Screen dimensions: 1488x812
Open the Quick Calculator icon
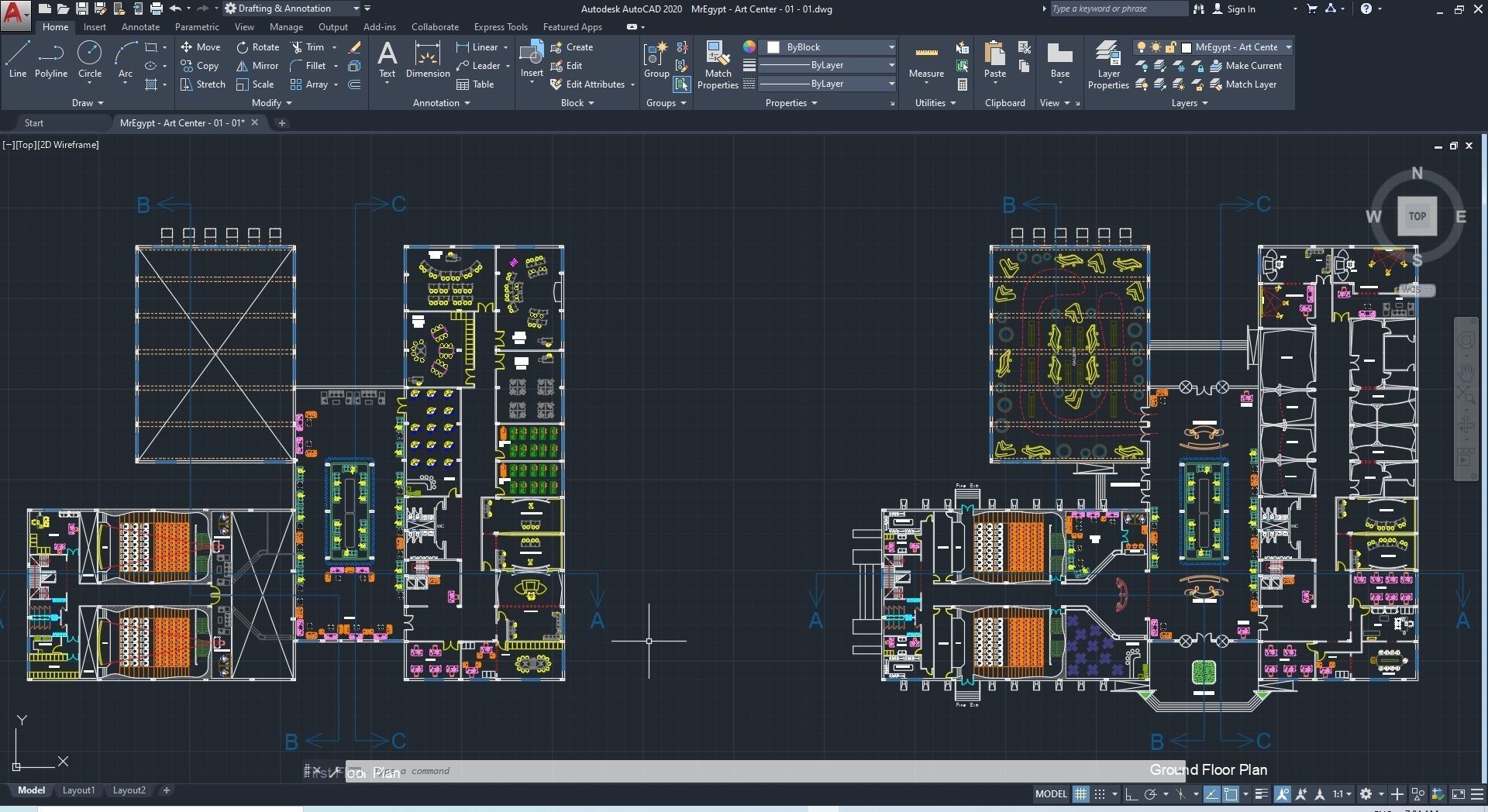coord(963,84)
